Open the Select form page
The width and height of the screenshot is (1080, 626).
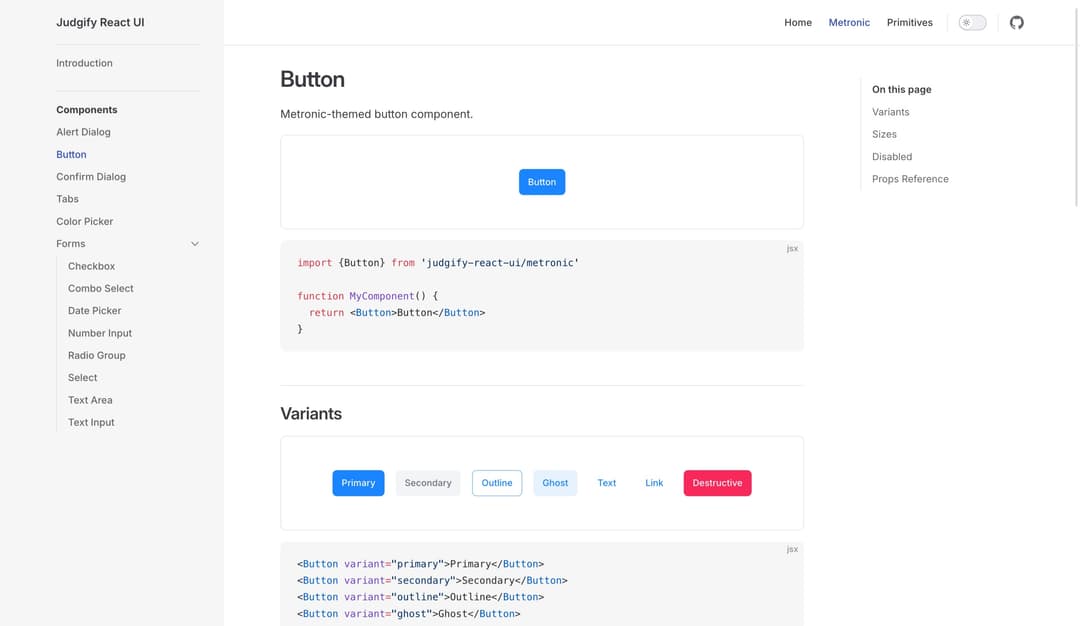point(83,377)
